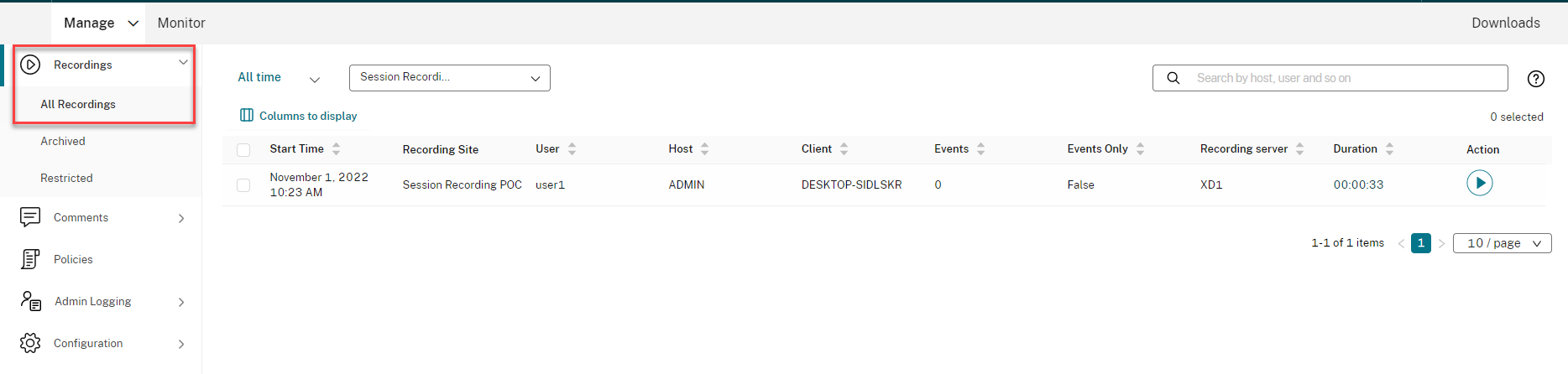
Task: Expand the Configuration sidebar section
Action: pos(181,344)
